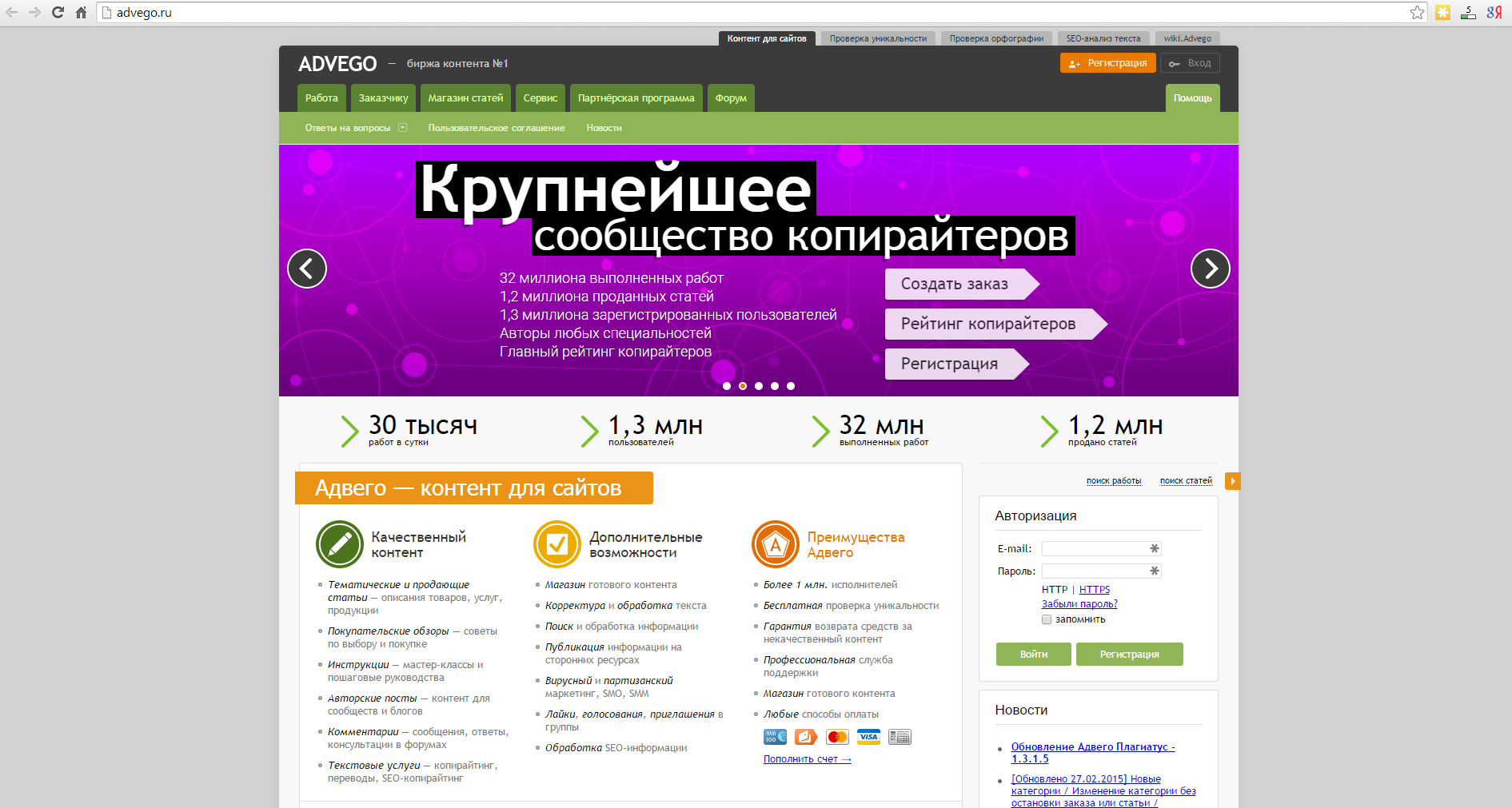1512x808 pixels.
Task: Click the Вход button in header
Action: (1190, 63)
